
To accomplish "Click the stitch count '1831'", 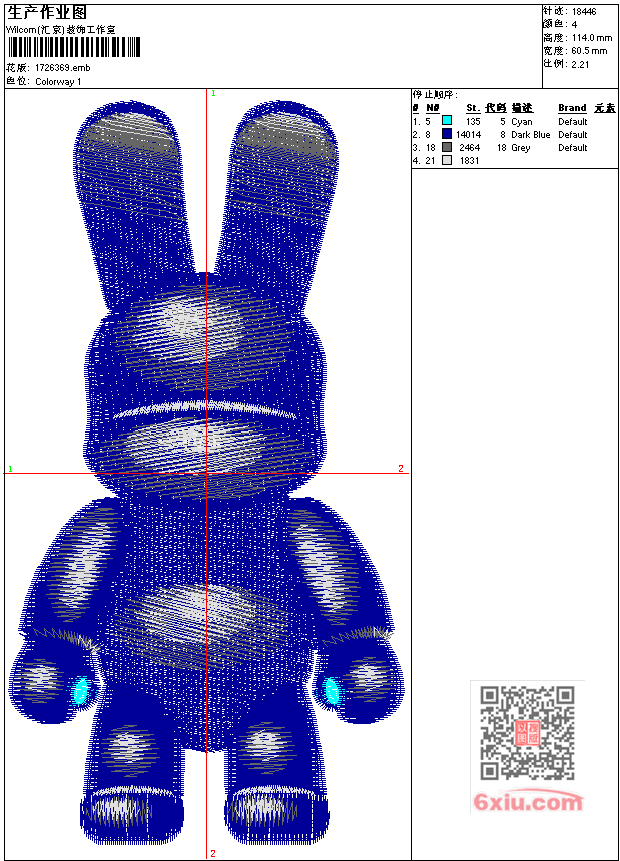I will click(470, 161).
